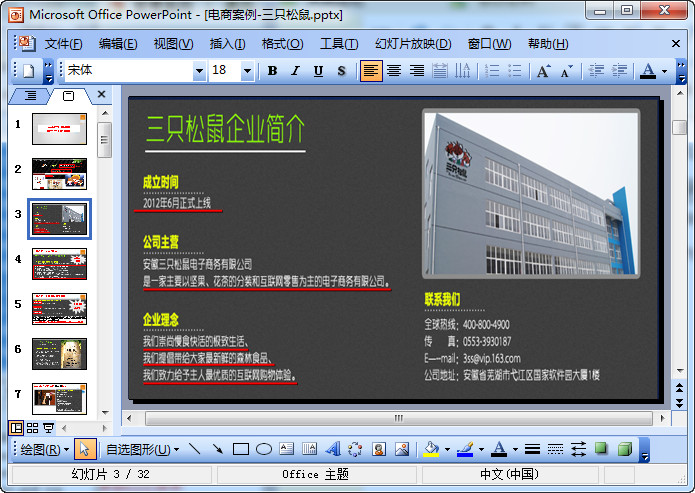695x493 pixels.
Task: Select slide 2 thumbnail
Action: (x=59, y=174)
